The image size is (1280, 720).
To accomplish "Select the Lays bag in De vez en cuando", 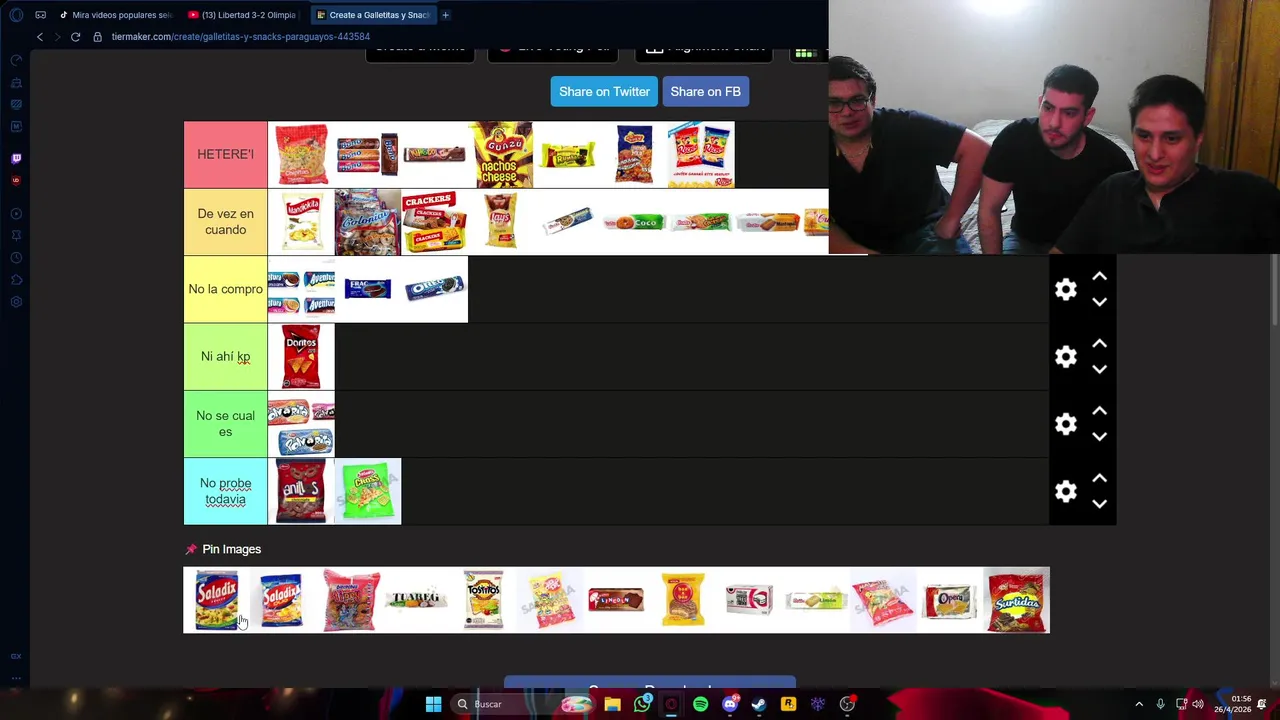I will [x=501, y=221].
